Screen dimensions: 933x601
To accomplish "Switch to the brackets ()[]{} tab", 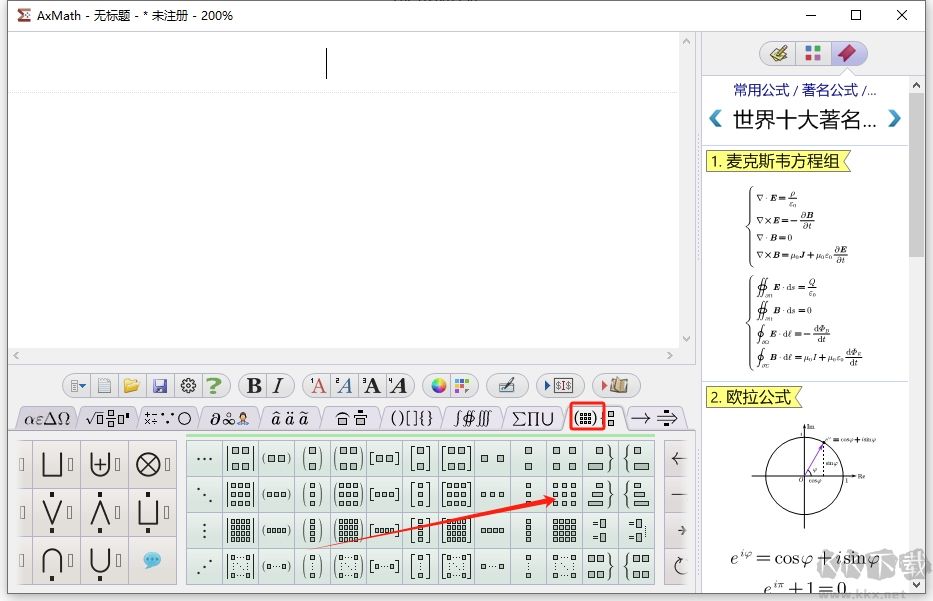I will [411, 419].
